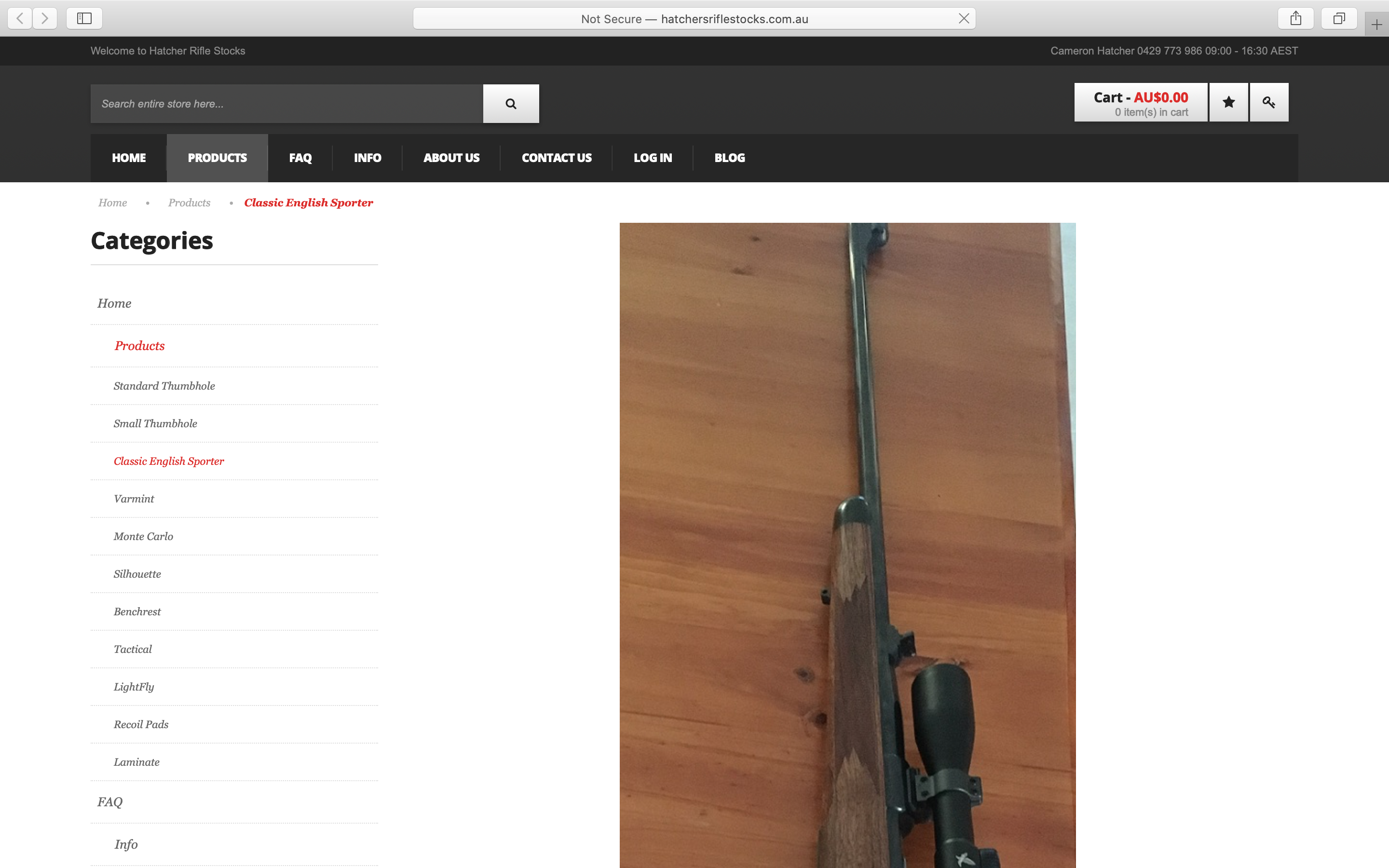Viewport: 1389px width, 868px height.
Task: Open Monte Carlo category
Action: (x=143, y=536)
